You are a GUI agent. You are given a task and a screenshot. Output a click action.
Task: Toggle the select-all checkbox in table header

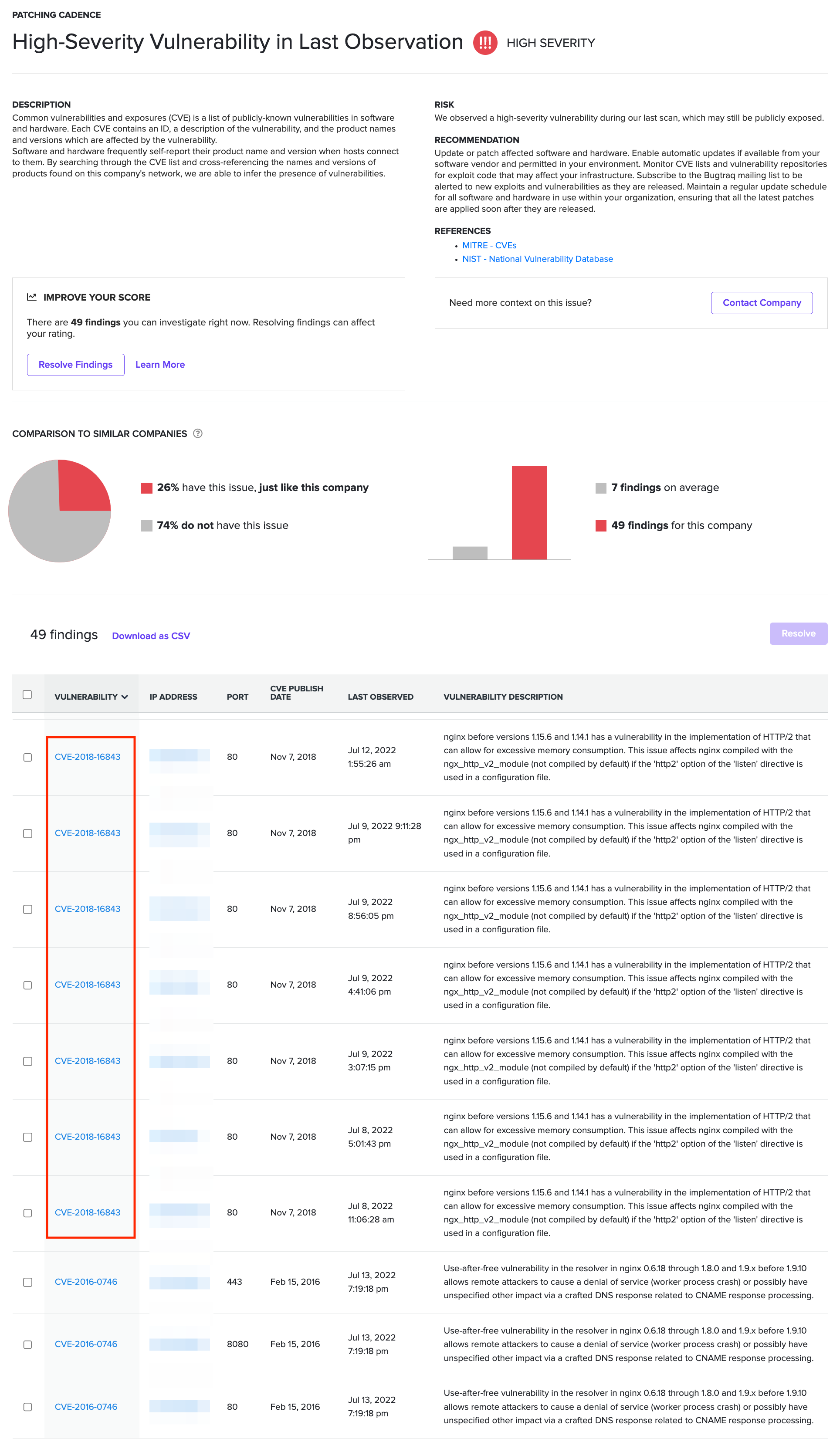[x=27, y=694]
